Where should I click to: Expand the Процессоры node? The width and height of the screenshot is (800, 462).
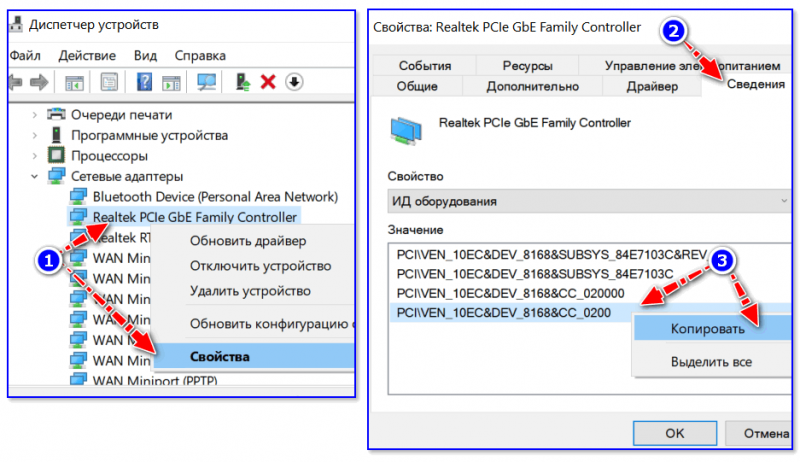click(35, 156)
